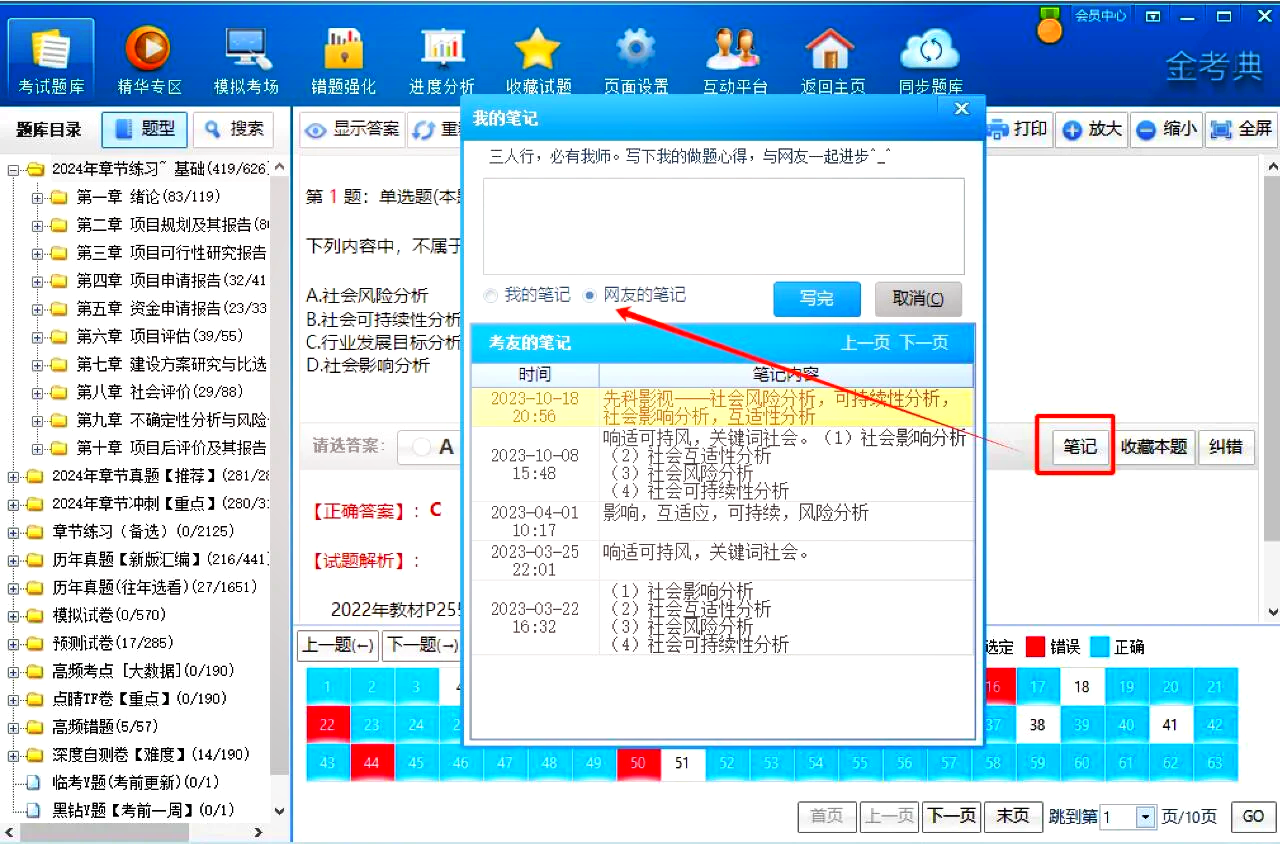
Task: Select note dated 2023-10-18 20:56
Action: pos(722,408)
